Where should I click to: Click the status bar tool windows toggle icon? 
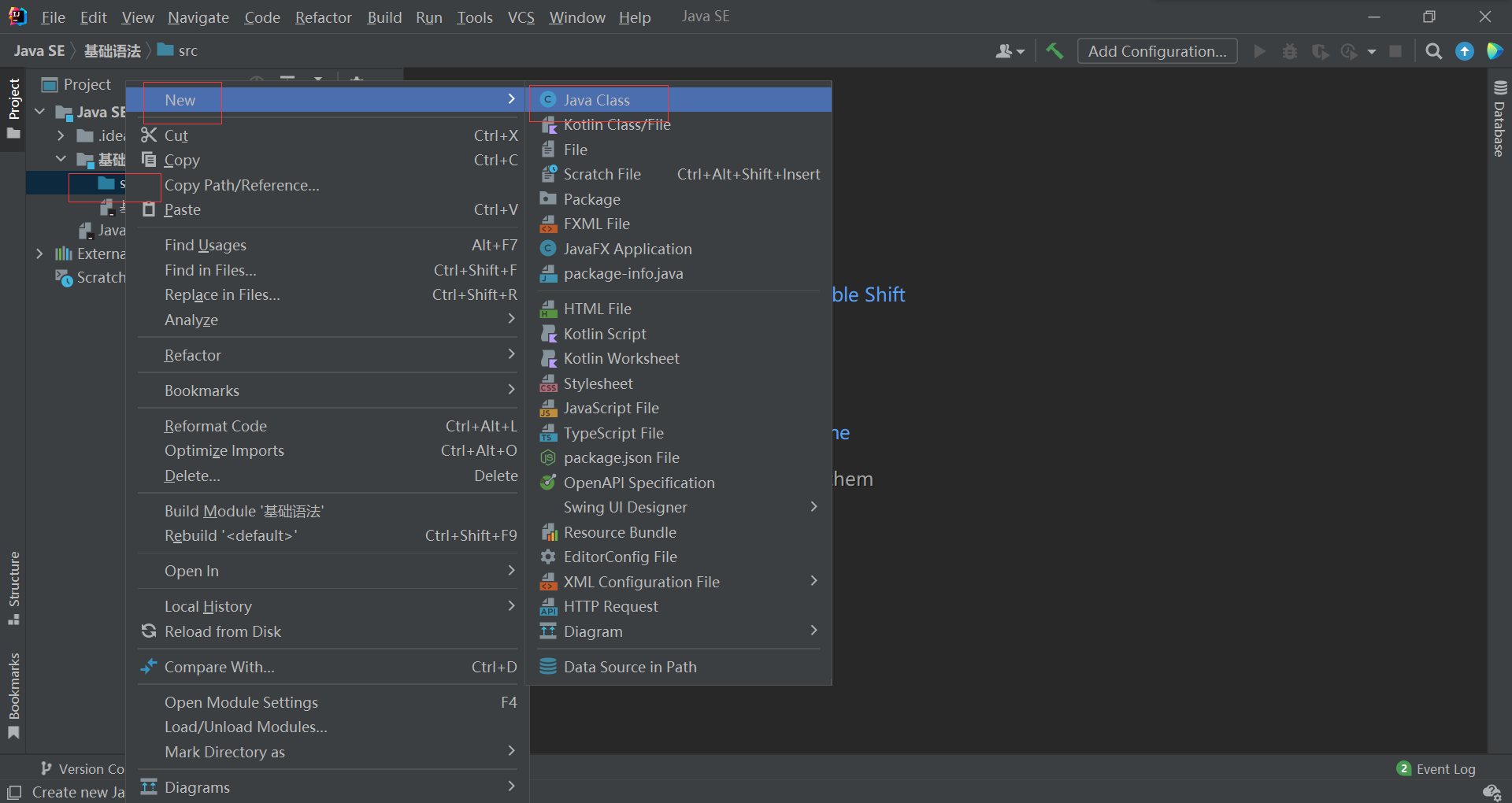click(14, 792)
